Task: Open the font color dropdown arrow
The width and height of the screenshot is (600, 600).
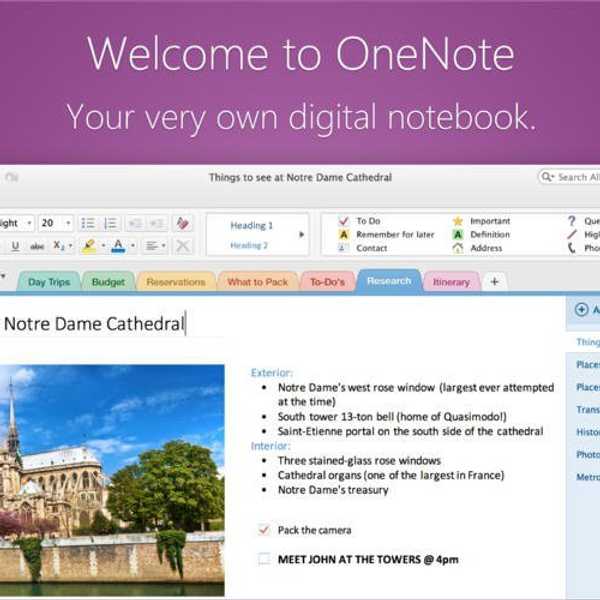Action: [133, 246]
